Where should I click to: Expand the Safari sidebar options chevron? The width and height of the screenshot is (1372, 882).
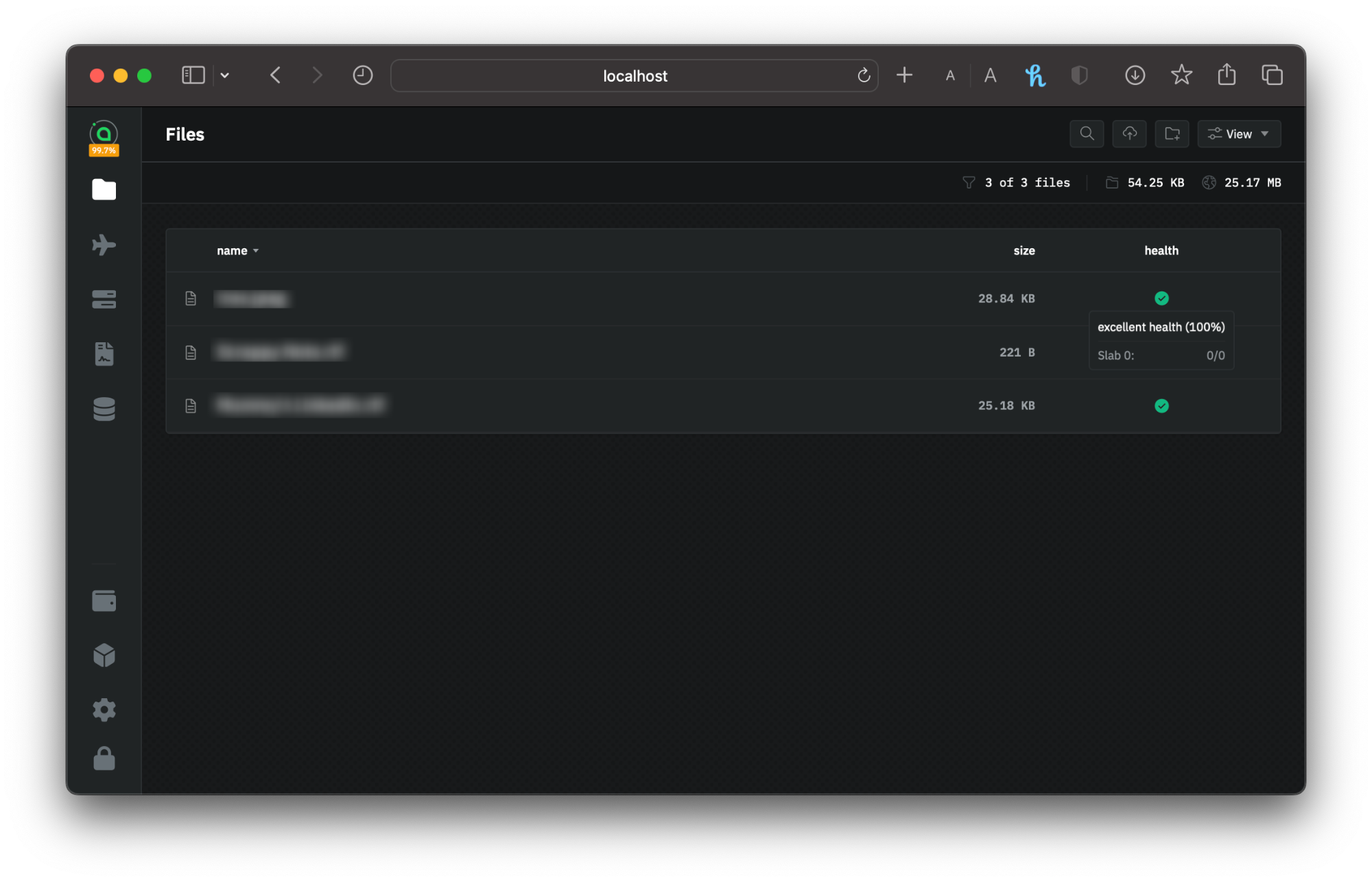[x=224, y=75]
